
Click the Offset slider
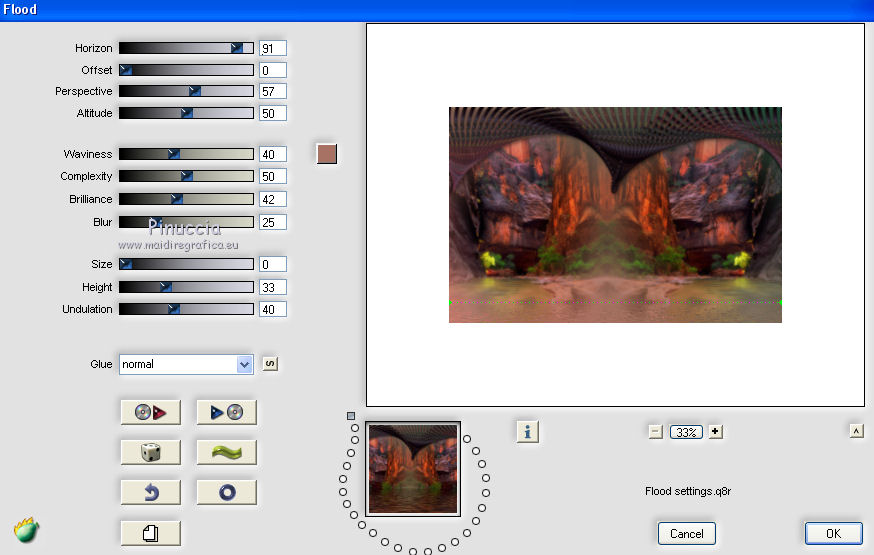pos(186,70)
